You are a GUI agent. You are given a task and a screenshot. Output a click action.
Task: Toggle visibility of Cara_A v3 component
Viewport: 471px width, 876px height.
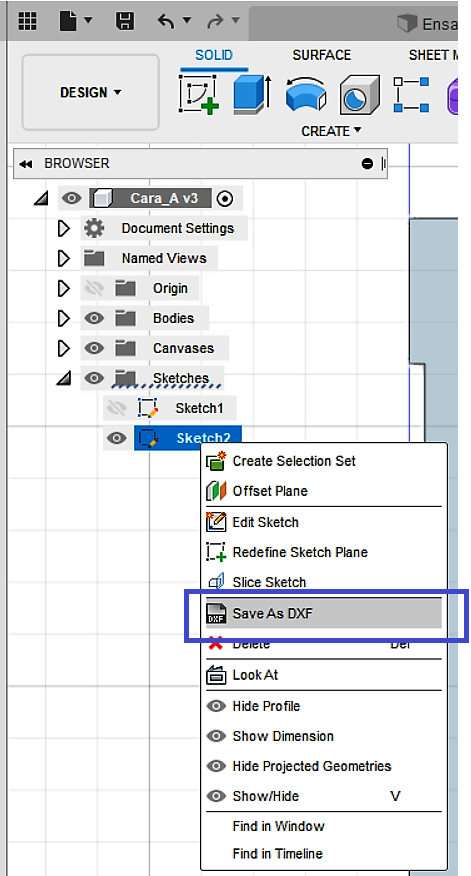pos(71,198)
